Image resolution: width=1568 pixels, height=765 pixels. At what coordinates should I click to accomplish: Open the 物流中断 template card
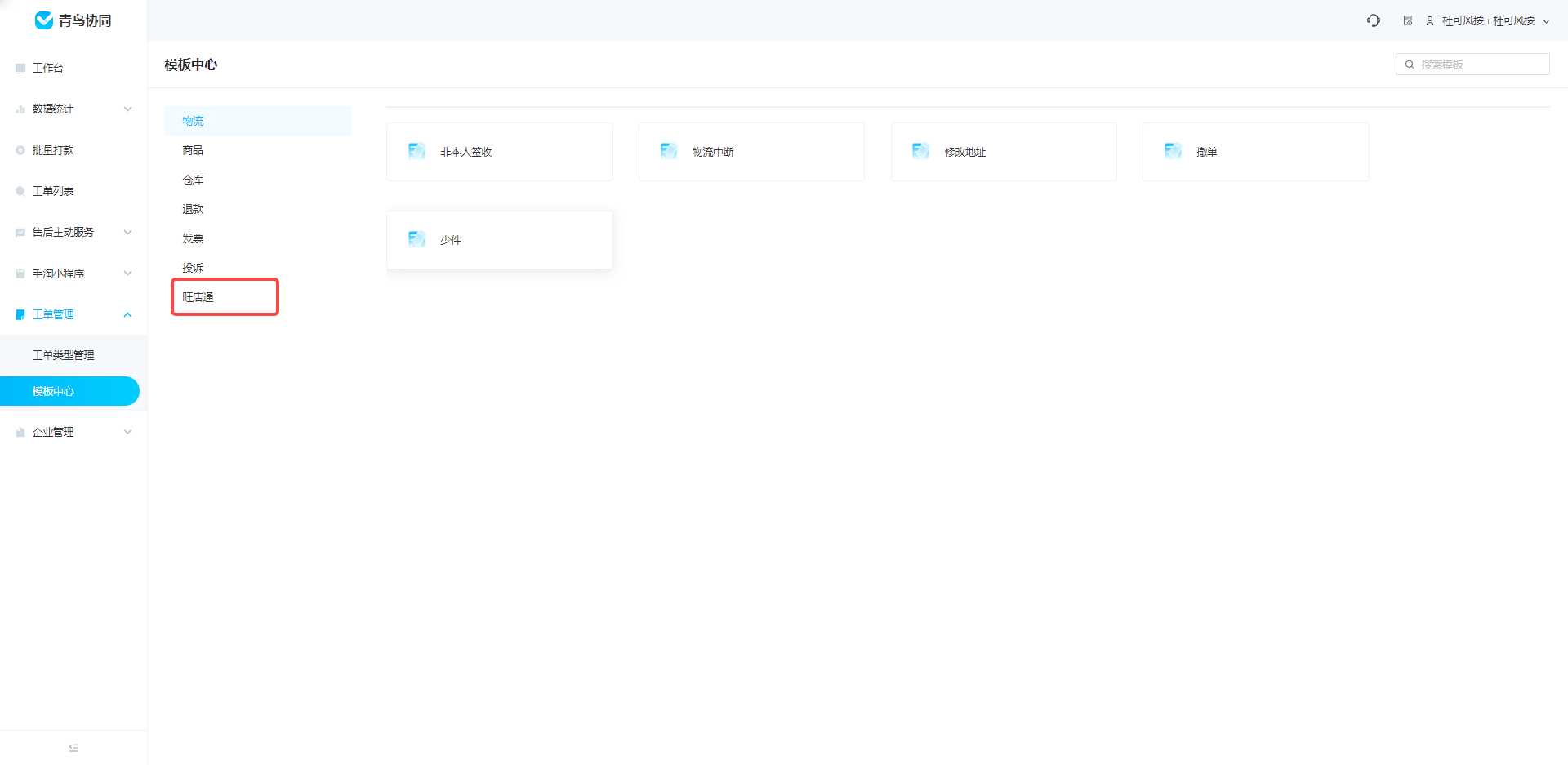(x=751, y=152)
